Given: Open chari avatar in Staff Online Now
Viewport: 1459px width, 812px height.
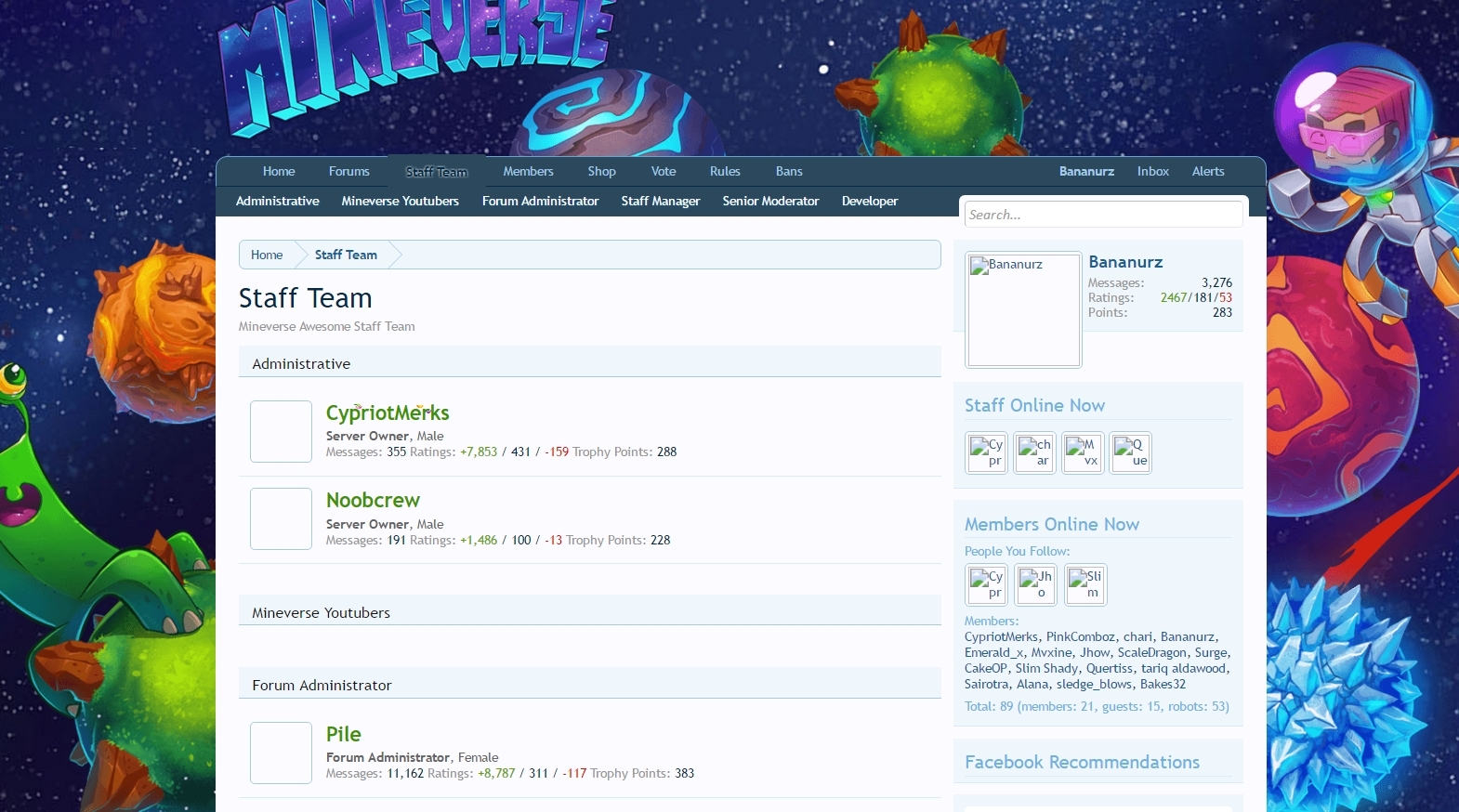Looking at the screenshot, I should pyautogui.click(x=1034, y=452).
